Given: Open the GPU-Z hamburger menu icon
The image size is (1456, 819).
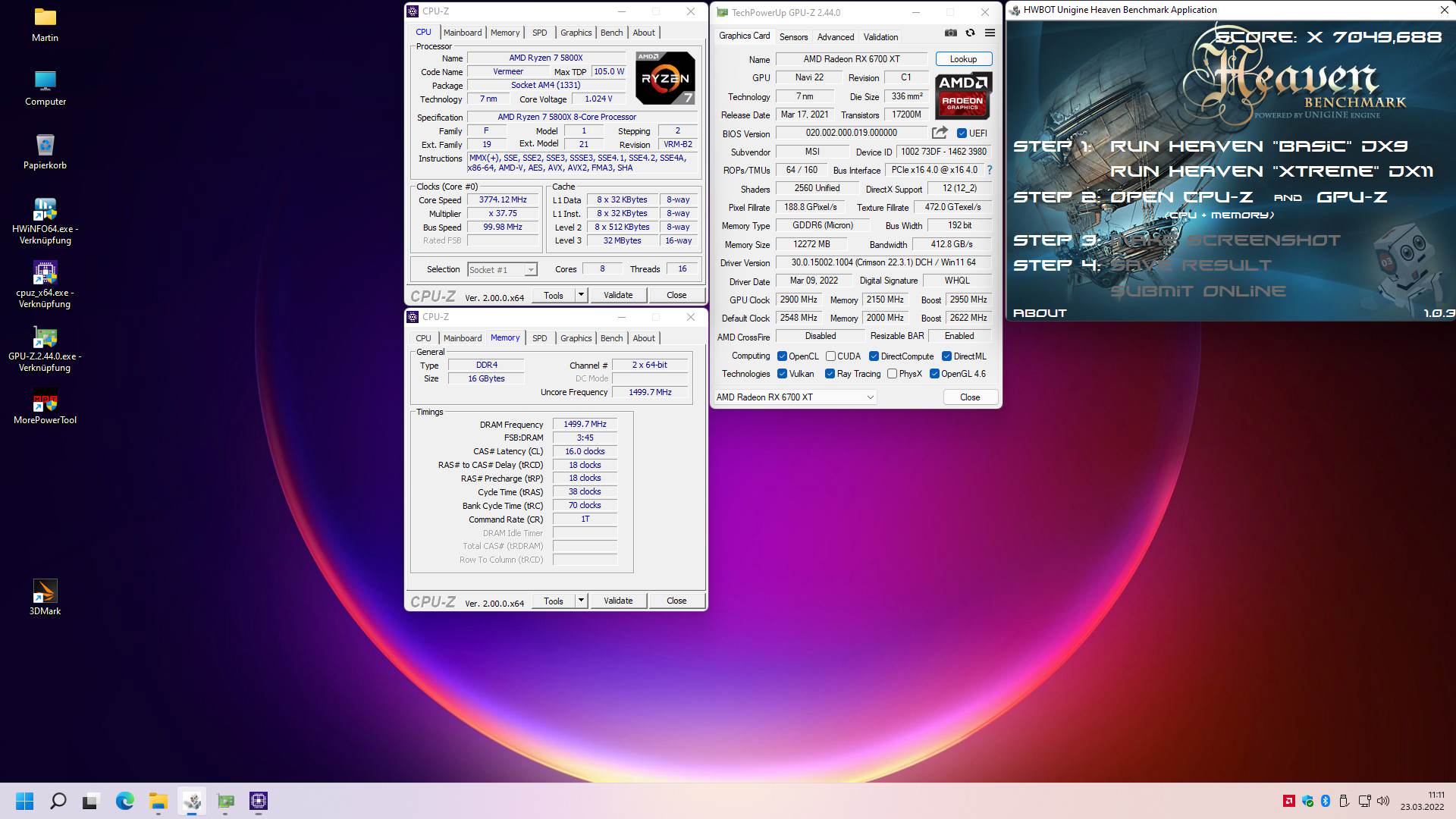Looking at the screenshot, I should 990,33.
